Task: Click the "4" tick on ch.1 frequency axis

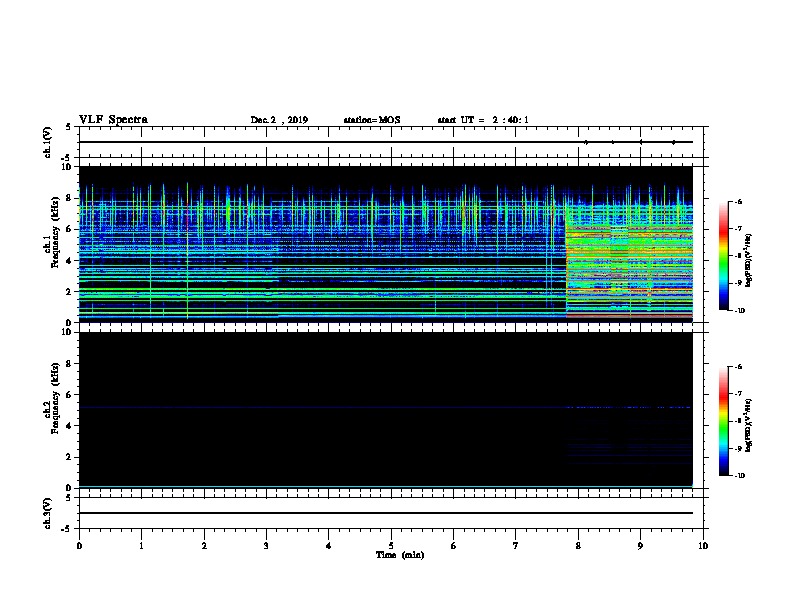Action: [x=70, y=261]
